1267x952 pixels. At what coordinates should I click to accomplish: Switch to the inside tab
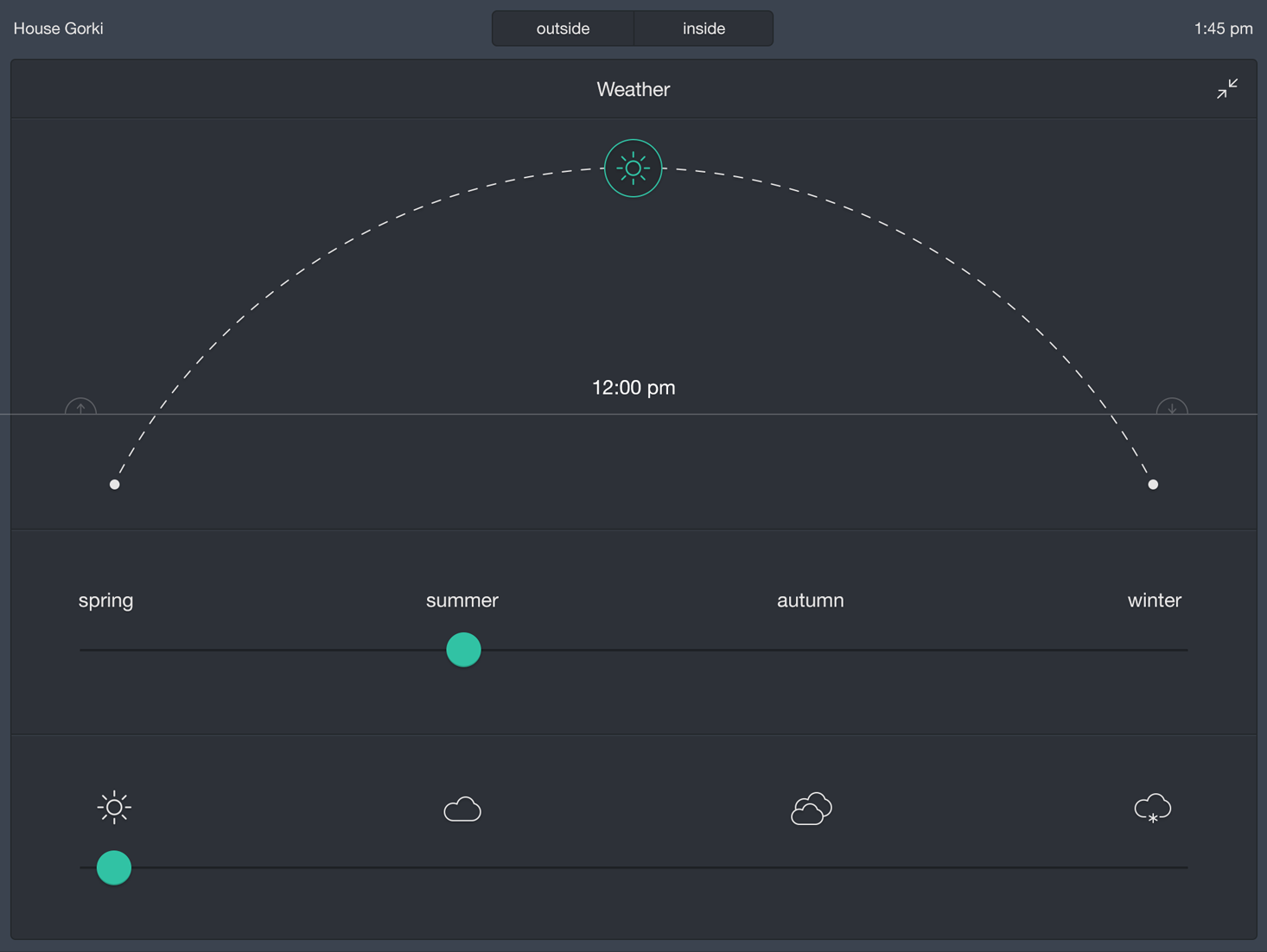tap(704, 29)
